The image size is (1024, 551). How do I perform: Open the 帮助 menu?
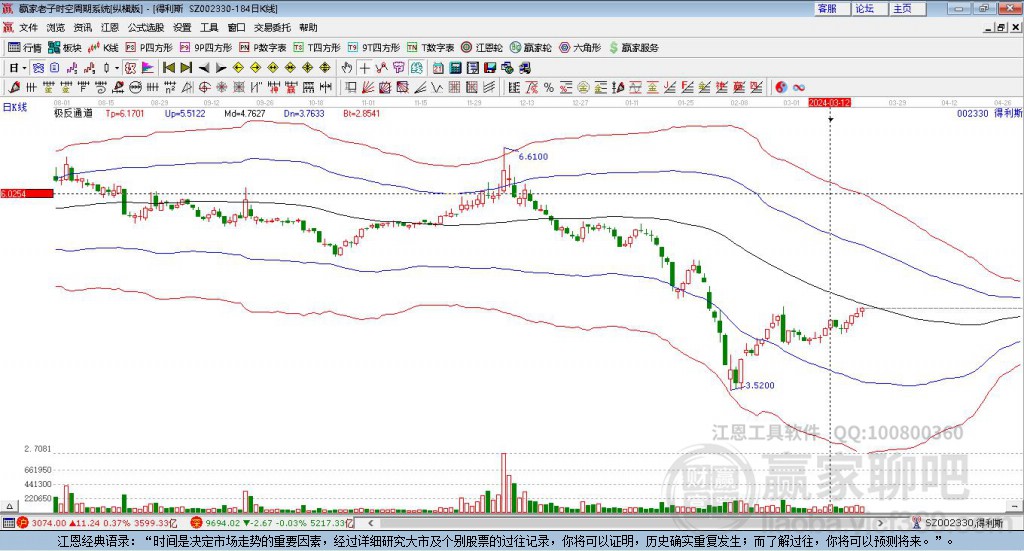308,27
